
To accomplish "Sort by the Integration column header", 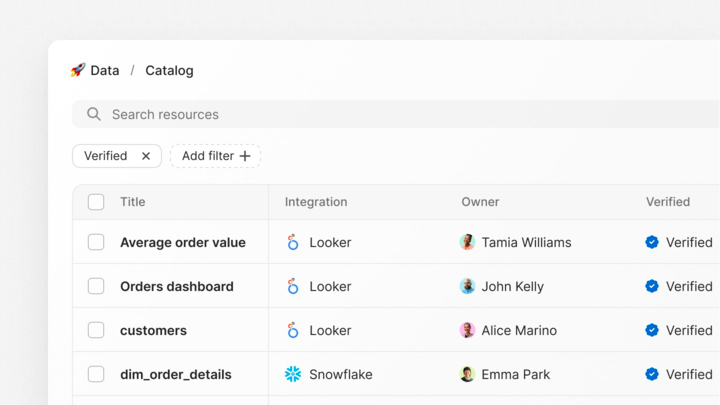I will pos(316,202).
